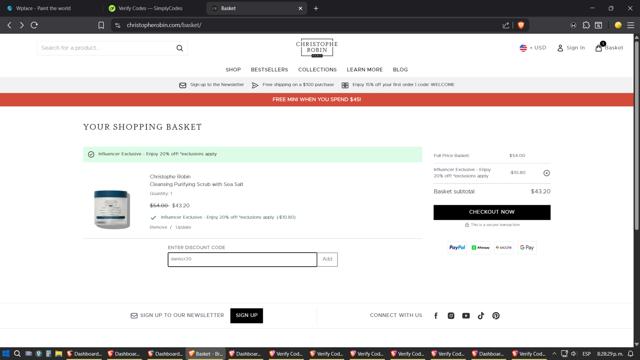The width and height of the screenshot is (640, 360).
Task: Click Add next to discount code field
Action: click(x=327, y=259)
